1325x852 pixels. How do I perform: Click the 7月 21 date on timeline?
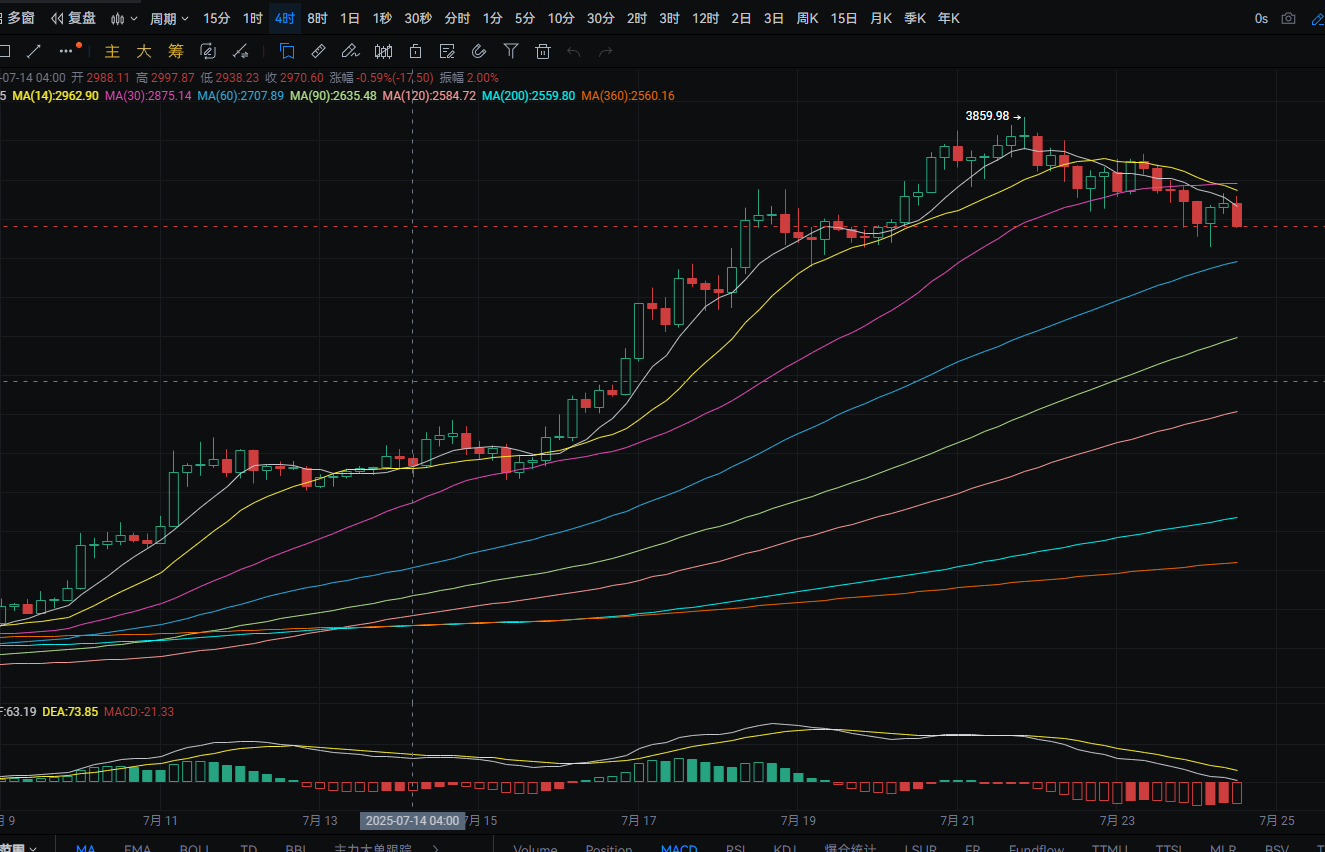click(958, 820)
